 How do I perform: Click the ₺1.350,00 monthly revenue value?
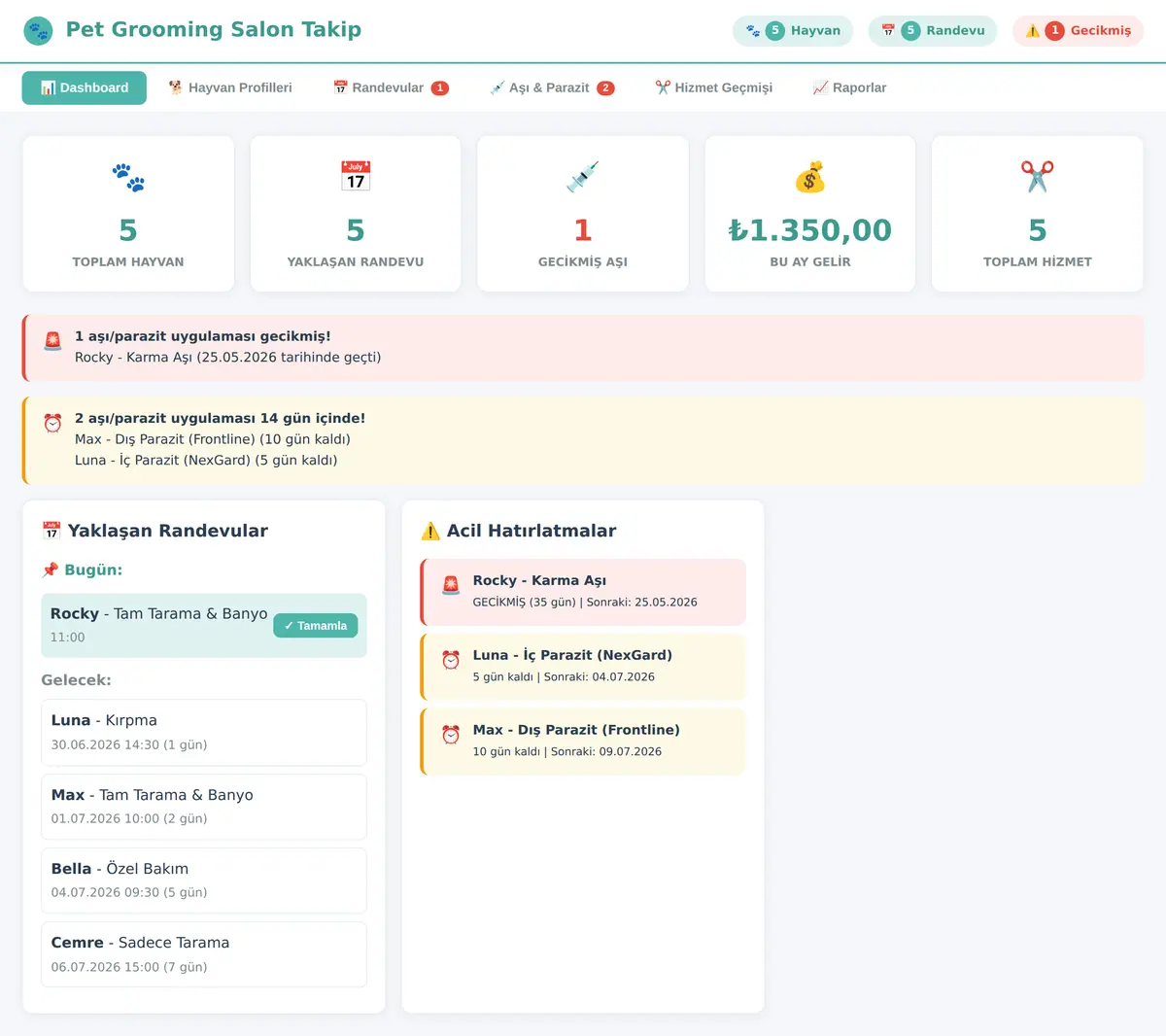coord(810,230)
